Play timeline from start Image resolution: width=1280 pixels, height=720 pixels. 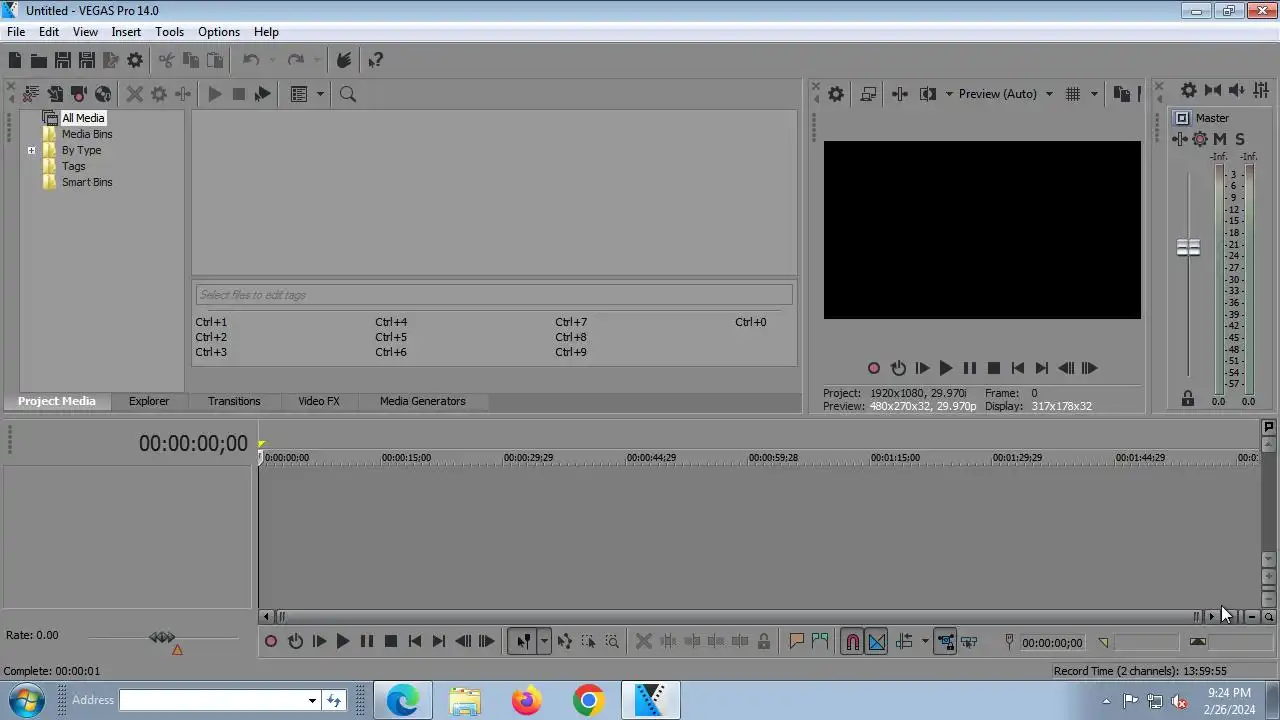[x=319, y=642]
